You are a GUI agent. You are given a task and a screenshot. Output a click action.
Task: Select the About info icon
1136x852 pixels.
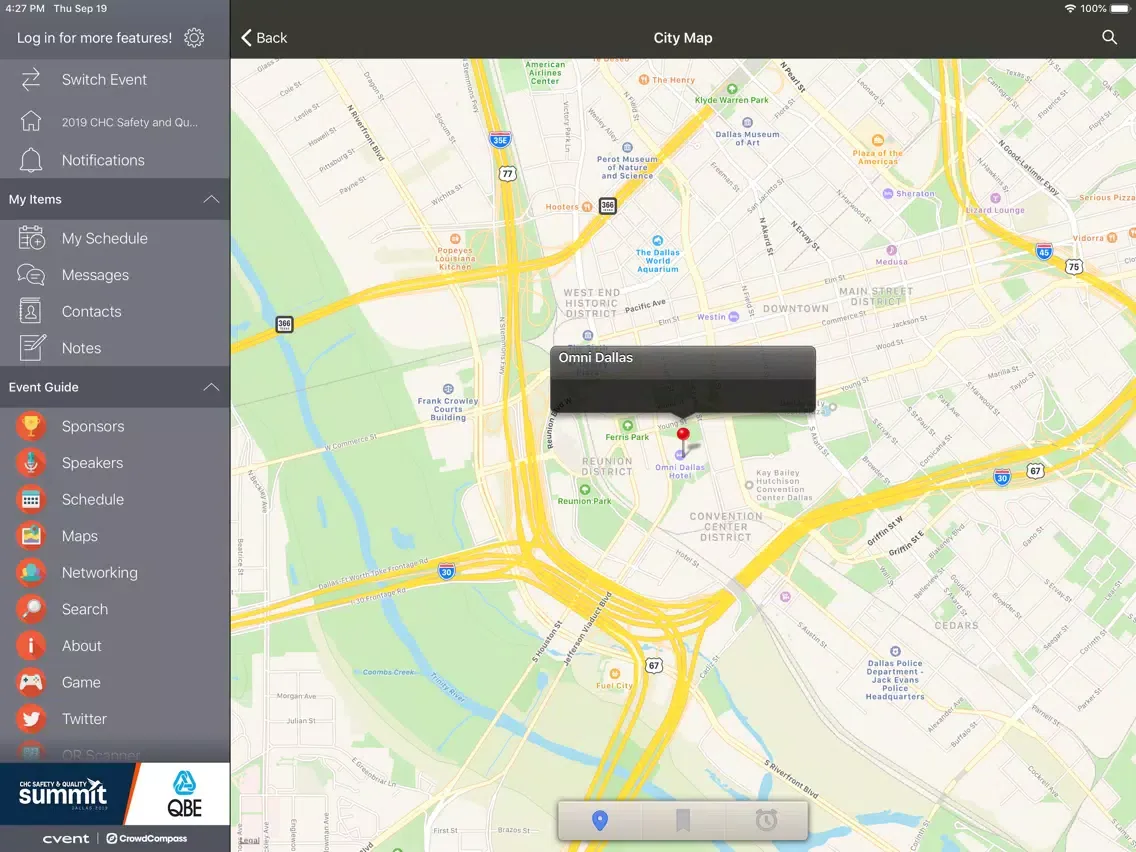pos(30,646)
